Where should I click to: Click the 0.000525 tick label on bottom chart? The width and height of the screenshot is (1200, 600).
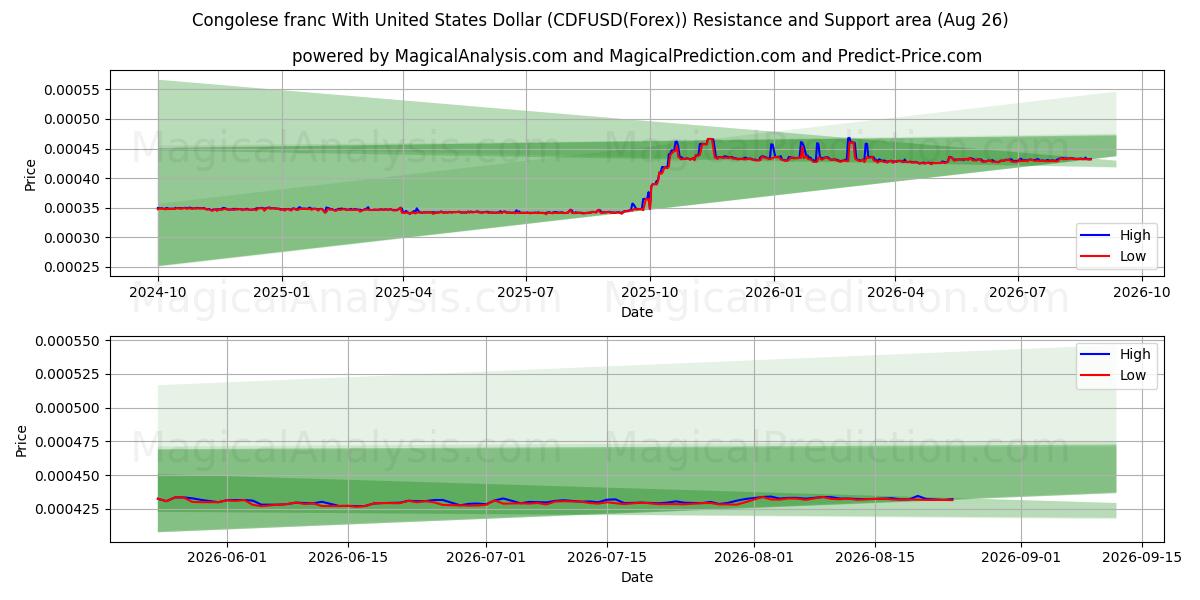[x=68, y=374]
